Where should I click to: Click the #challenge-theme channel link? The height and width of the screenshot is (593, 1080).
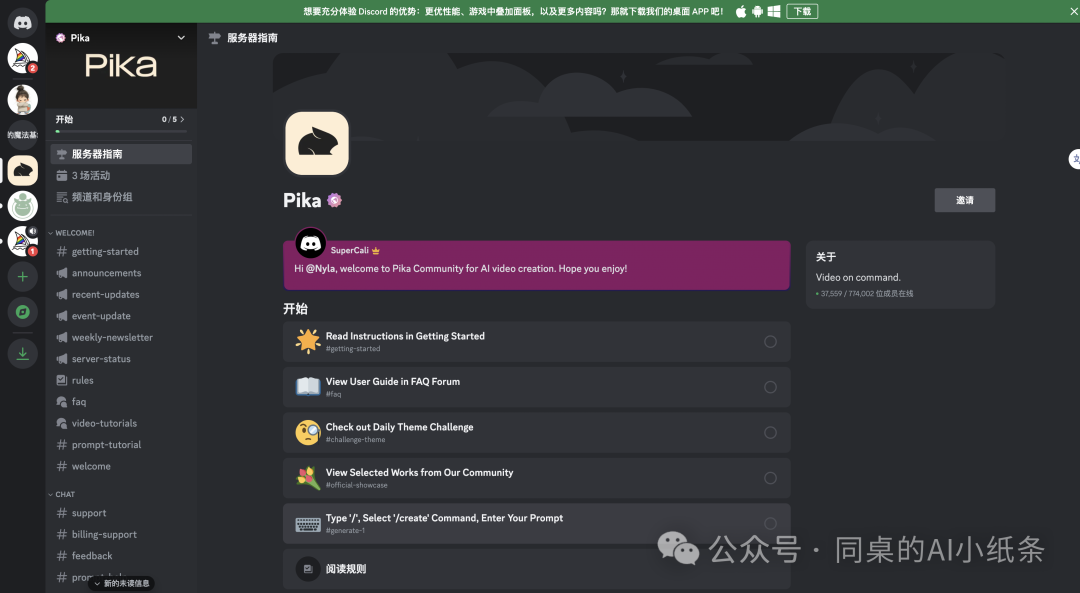355,439
